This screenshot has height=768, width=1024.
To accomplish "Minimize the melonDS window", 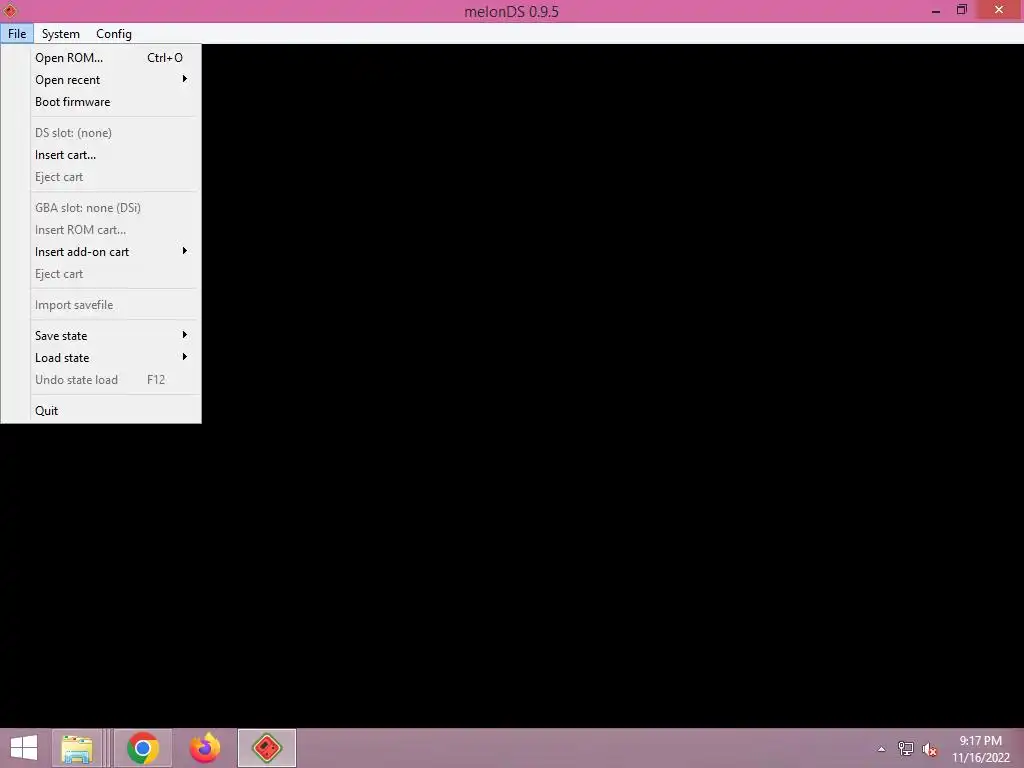I will click(x=936, y=10).
